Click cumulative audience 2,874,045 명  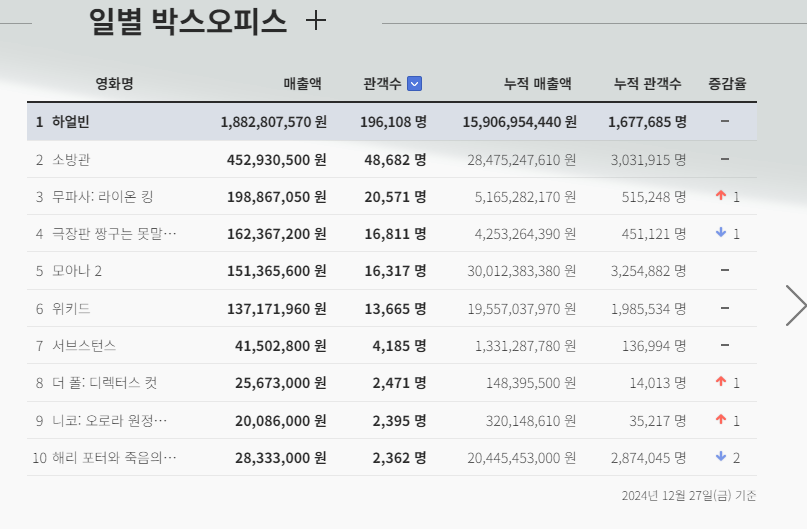click(x=648, y=458)
